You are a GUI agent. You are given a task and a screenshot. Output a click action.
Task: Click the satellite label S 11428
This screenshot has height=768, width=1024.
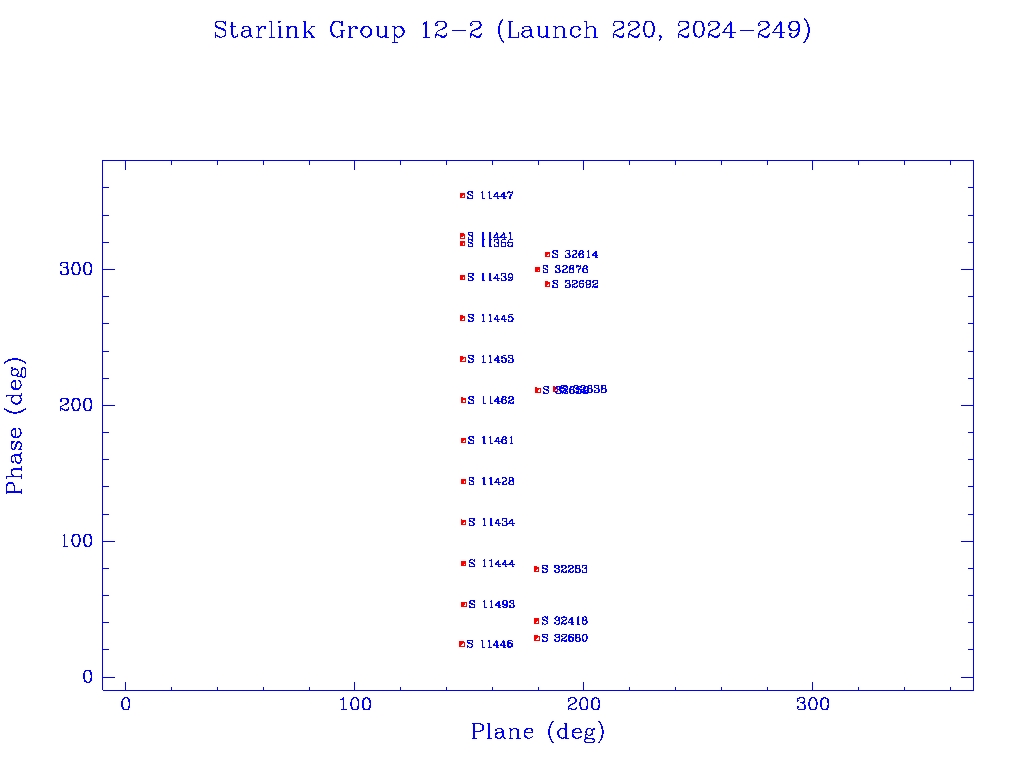(x=491, y=481)
